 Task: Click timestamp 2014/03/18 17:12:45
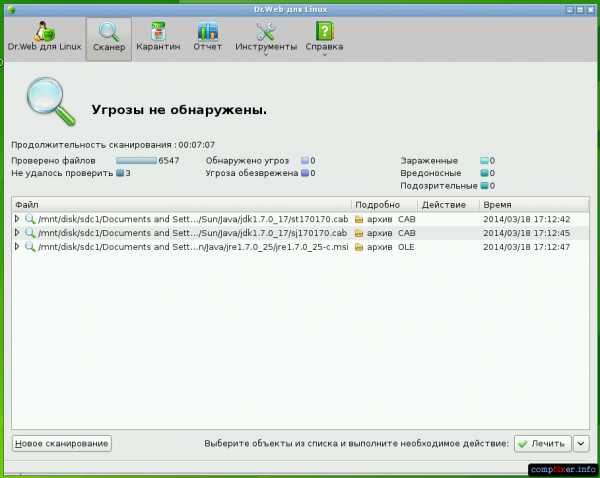click(527, 233)
